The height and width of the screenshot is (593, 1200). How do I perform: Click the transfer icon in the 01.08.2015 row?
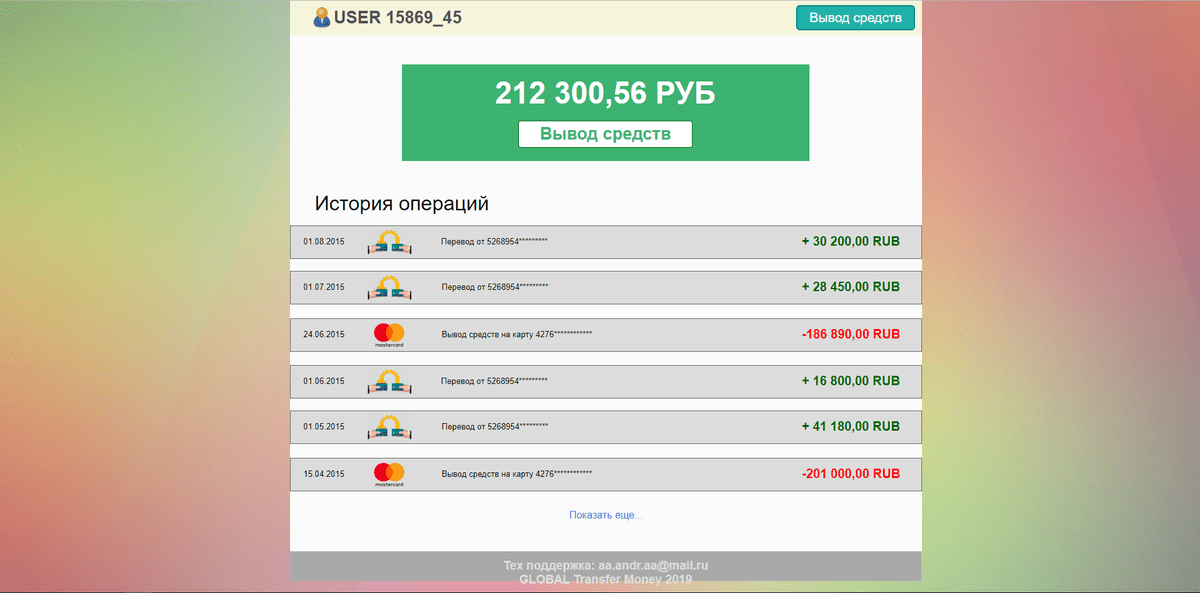click(388, 241)
